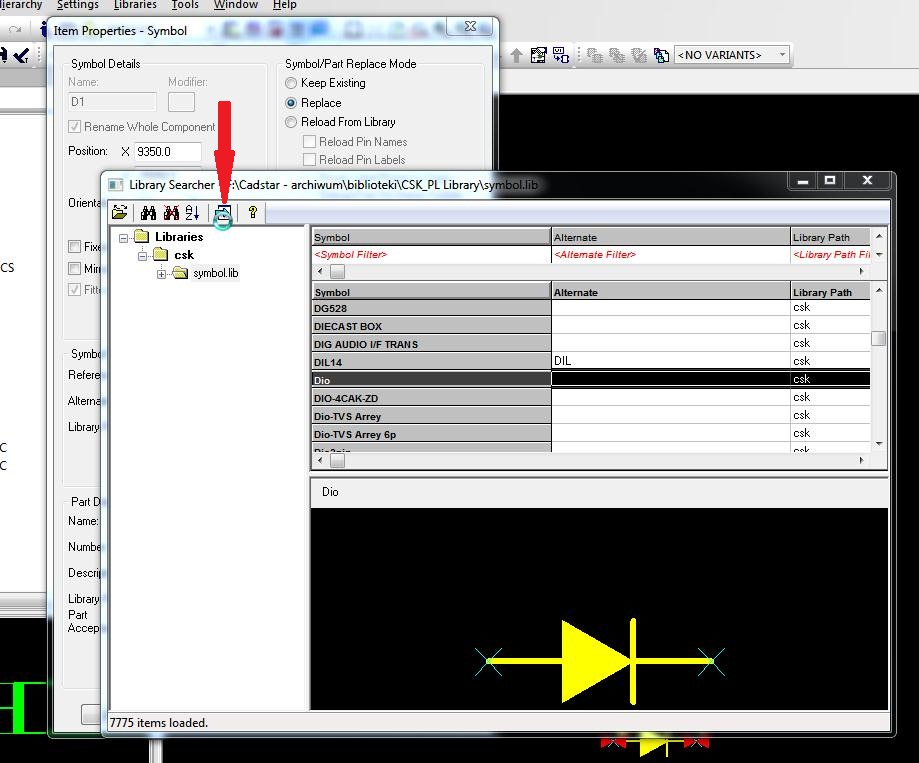Viewport: 919px width, 763px height.
Task: Open the Help menu
Action: 285,5
